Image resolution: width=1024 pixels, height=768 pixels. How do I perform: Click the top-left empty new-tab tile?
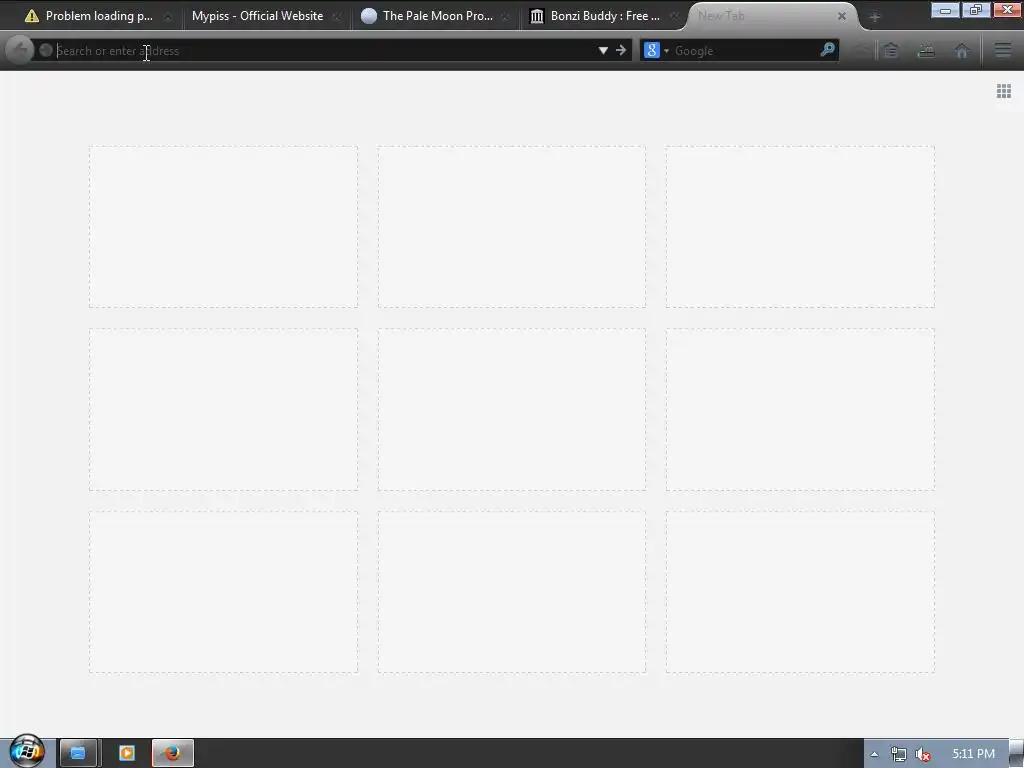[223, 227]
